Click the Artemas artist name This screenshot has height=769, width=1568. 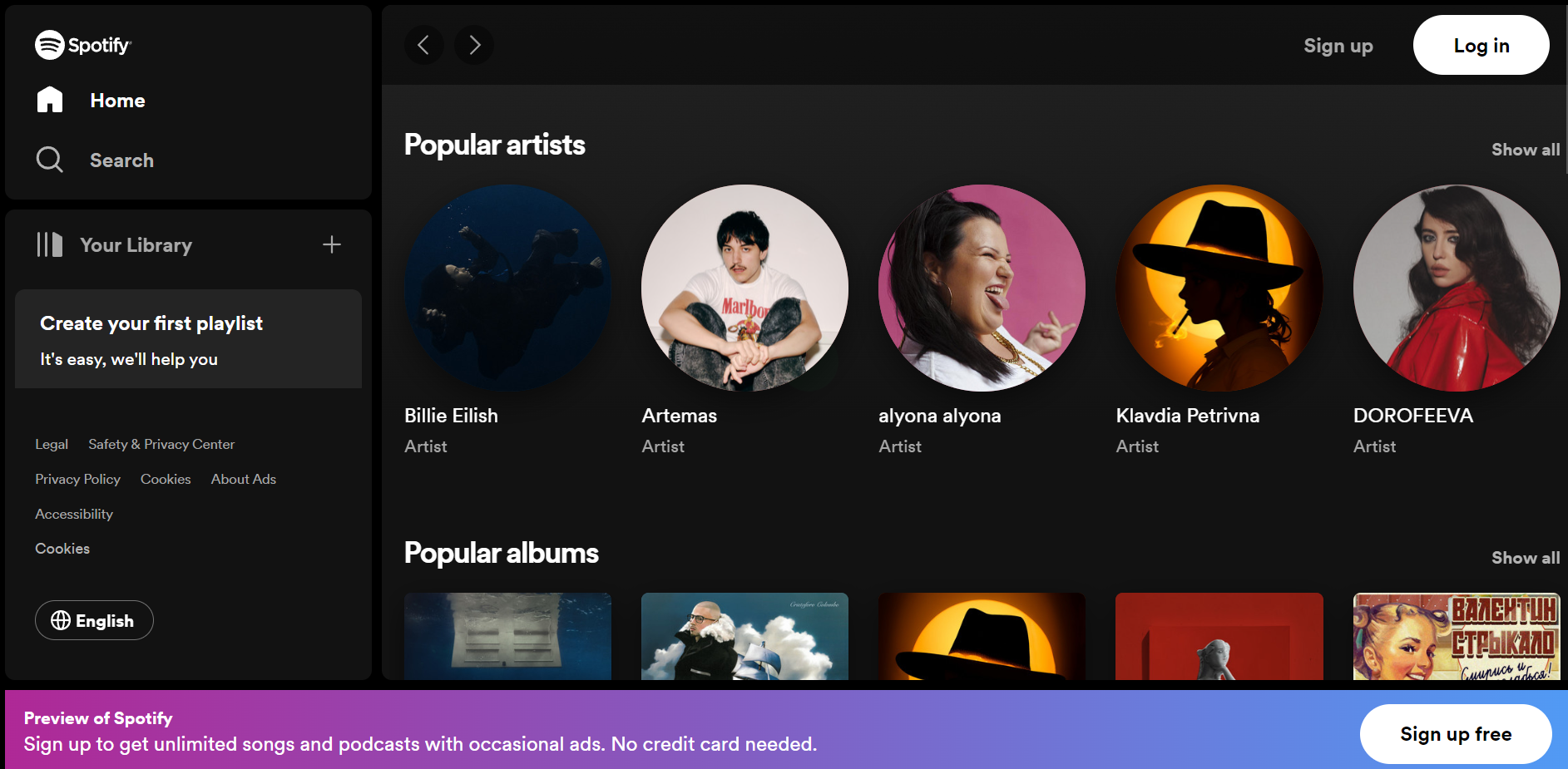coord(679,416)
